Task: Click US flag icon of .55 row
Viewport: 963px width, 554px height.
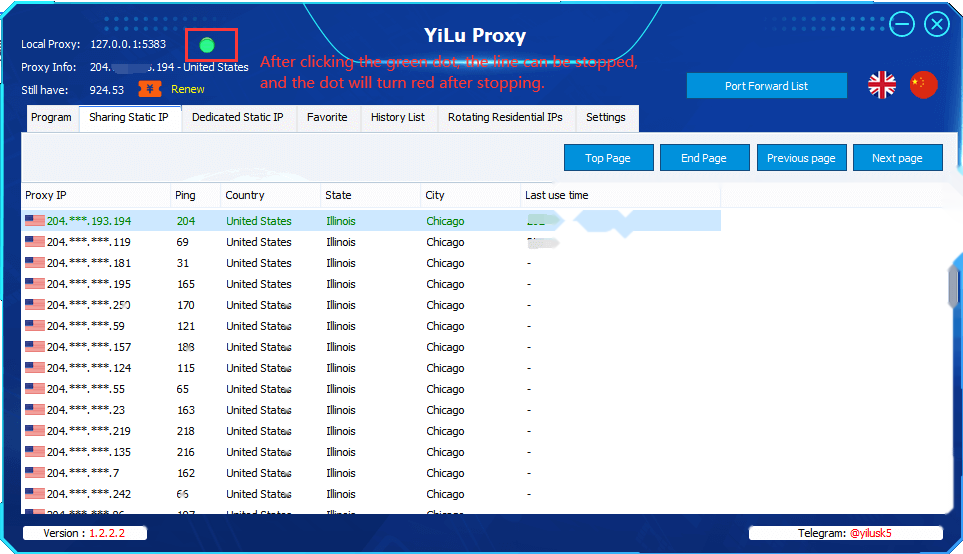Action: [x=34, y=388]
